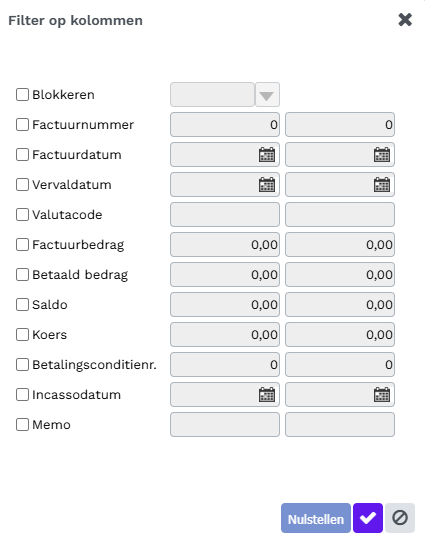Toggle the Memo checkbox
Viewport: 425px width, 544px height.
coord(22,425)
